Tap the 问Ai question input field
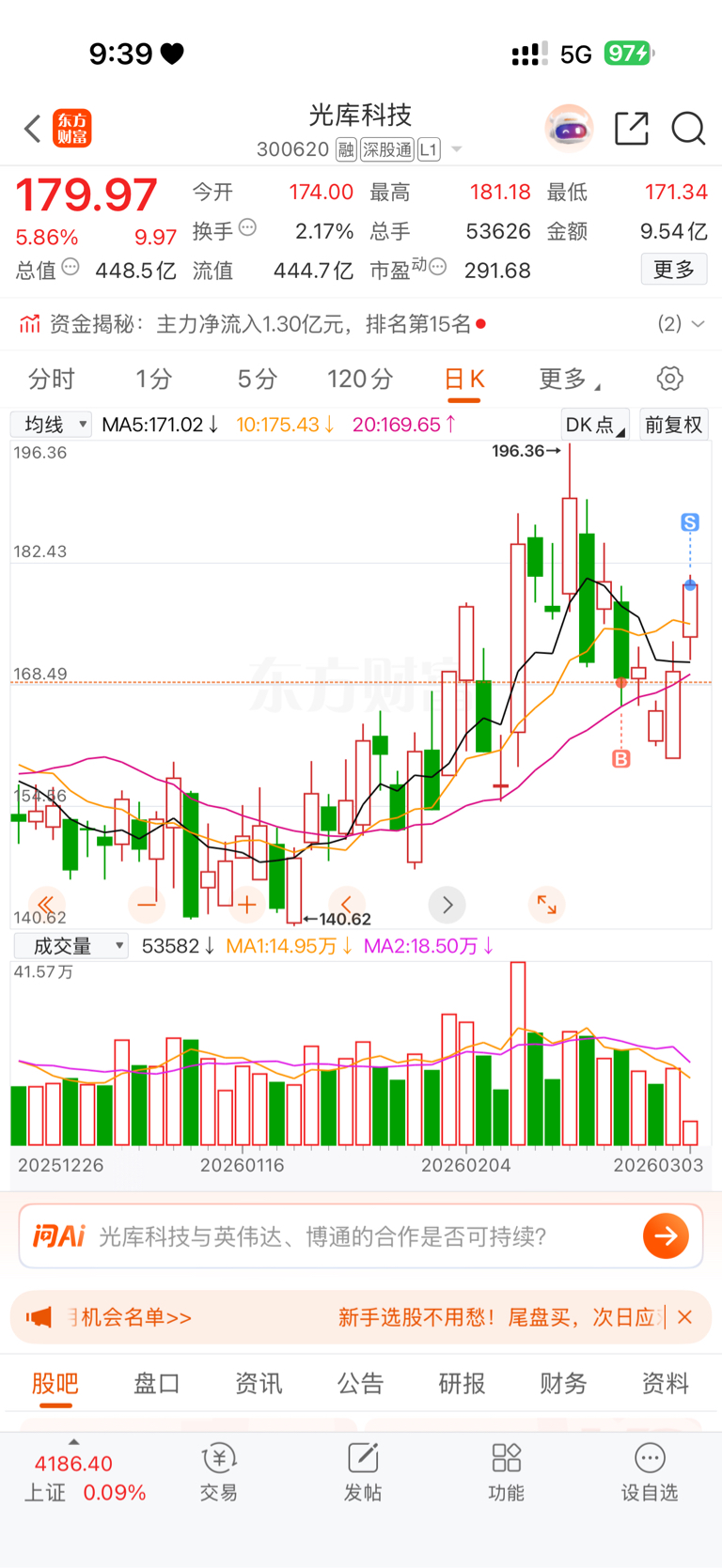This screenshot has width=722, height=1568. coord(361,1235)
